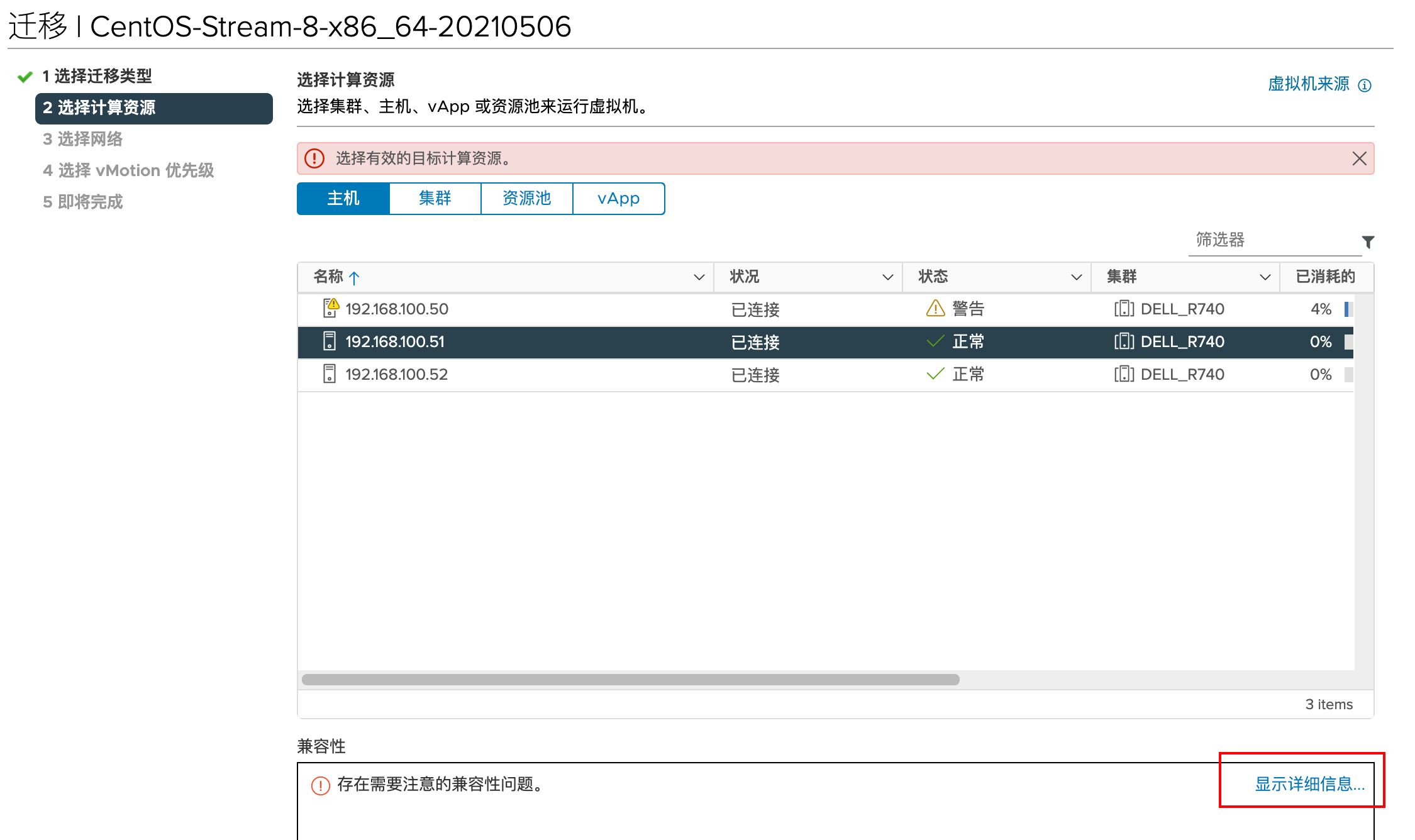Click the green checkmark in the 192.168.100.51 row
The height and width of the screenshot is (840, 1415).
(x=936, y=341)
